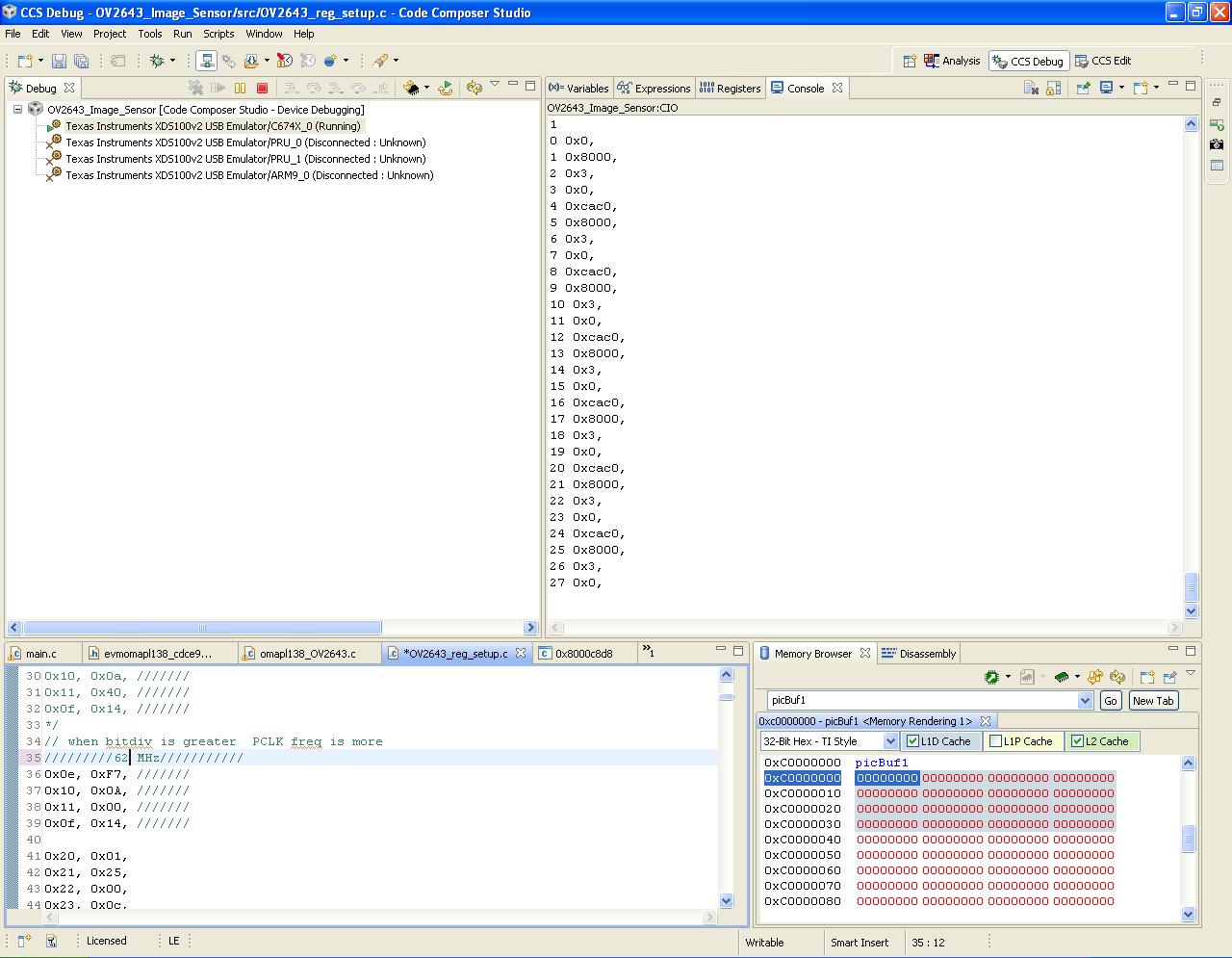Select the C674X_0 (Running) thread

pyautogui.click(x=213, y=126)
